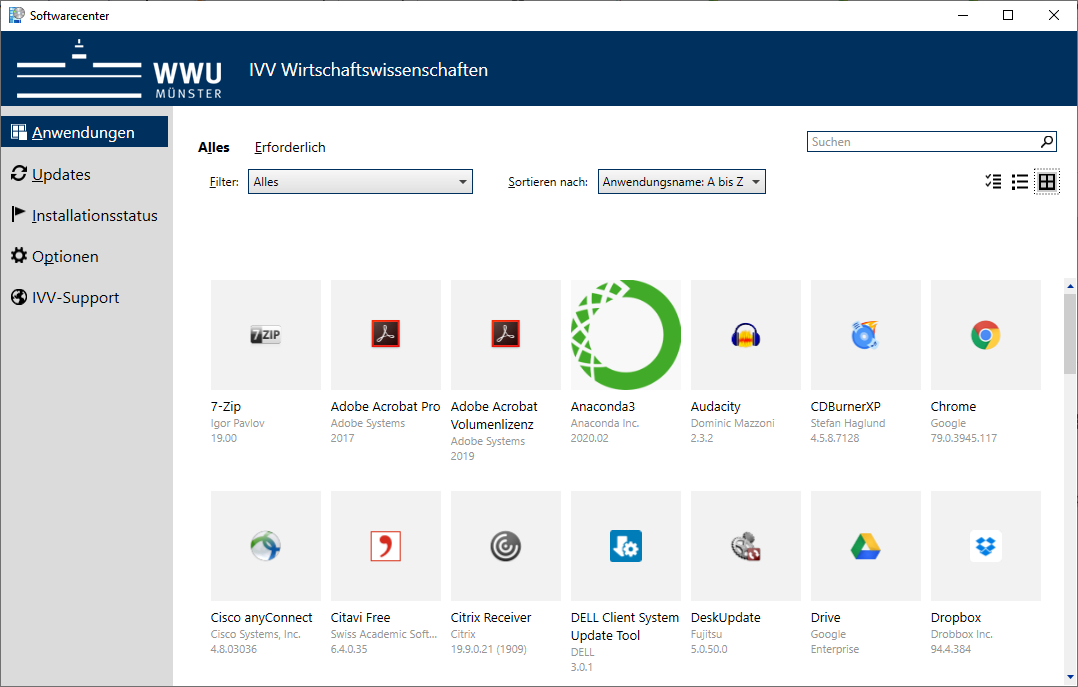
Task: Open the Audacity headphones icon
Action: coord(745,335)
